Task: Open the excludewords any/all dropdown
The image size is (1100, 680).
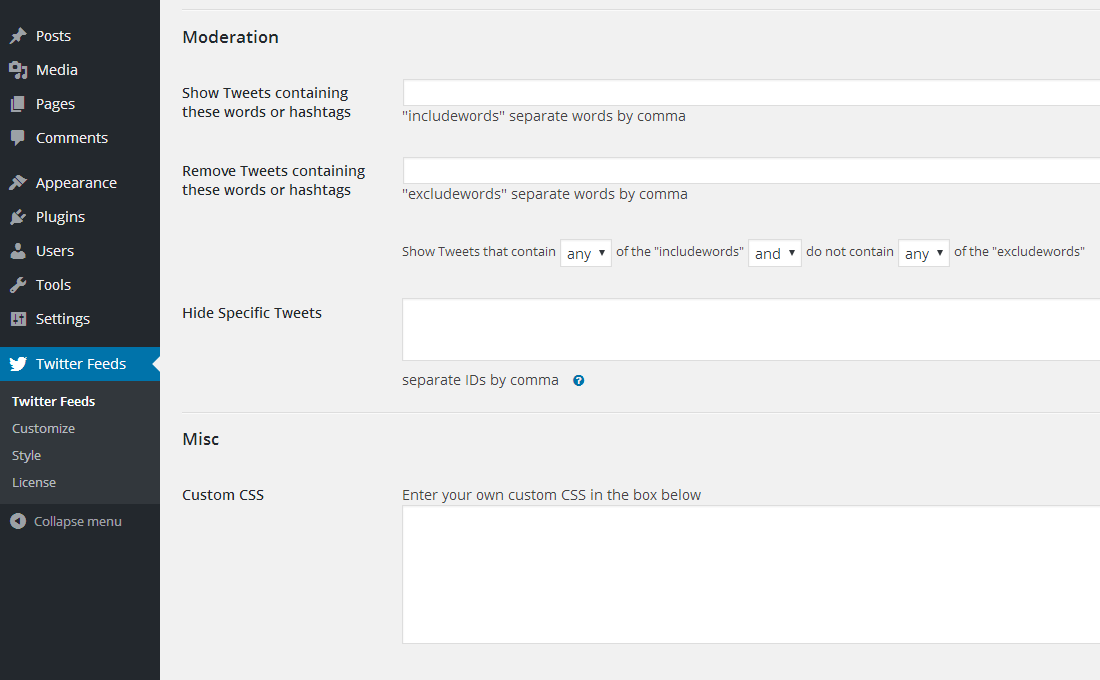Action: 924,253
